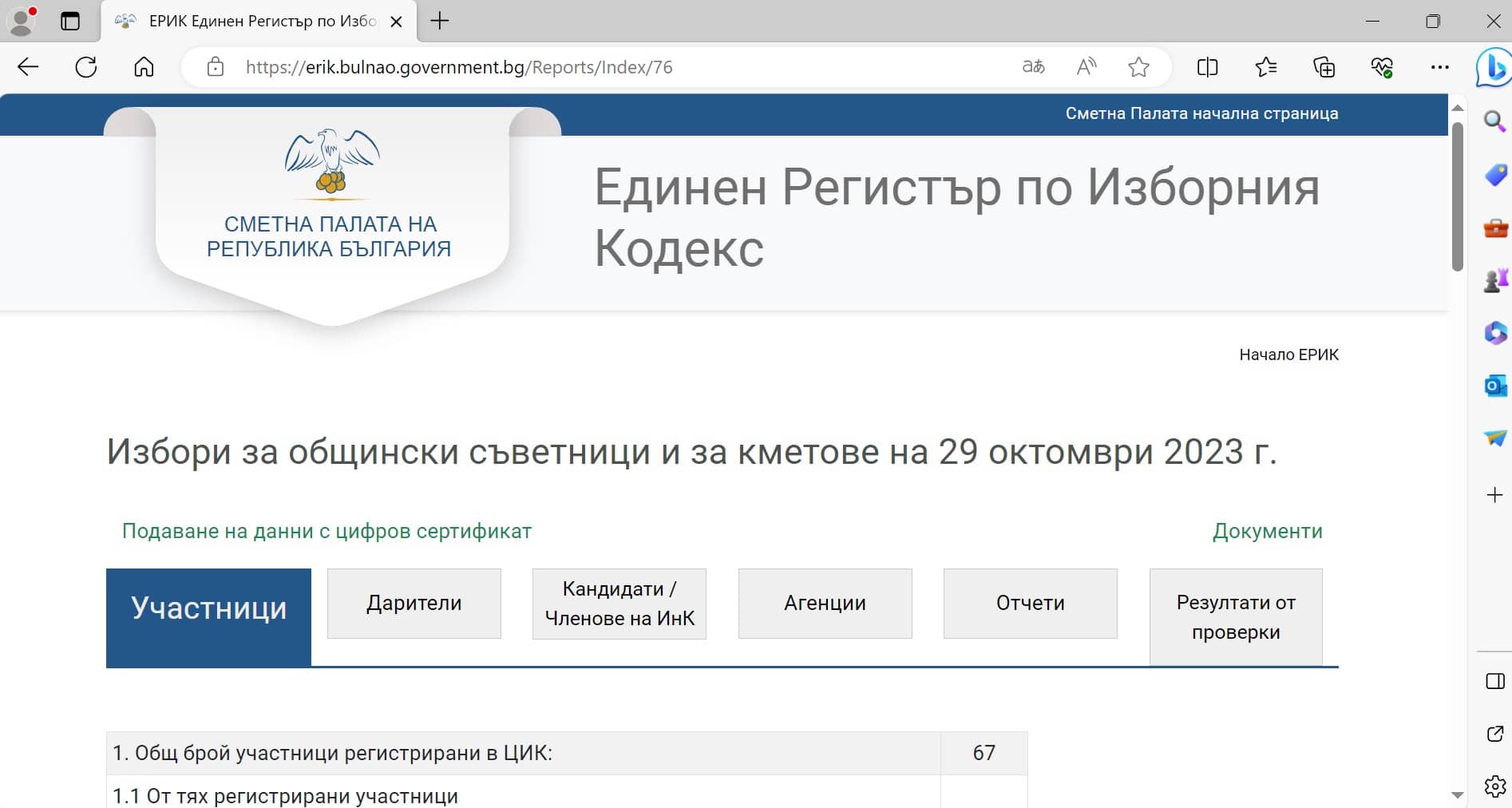Open the Агенции tab
Image resolution: width=1512 pixels, height=808 pixels.
point(824,604)
